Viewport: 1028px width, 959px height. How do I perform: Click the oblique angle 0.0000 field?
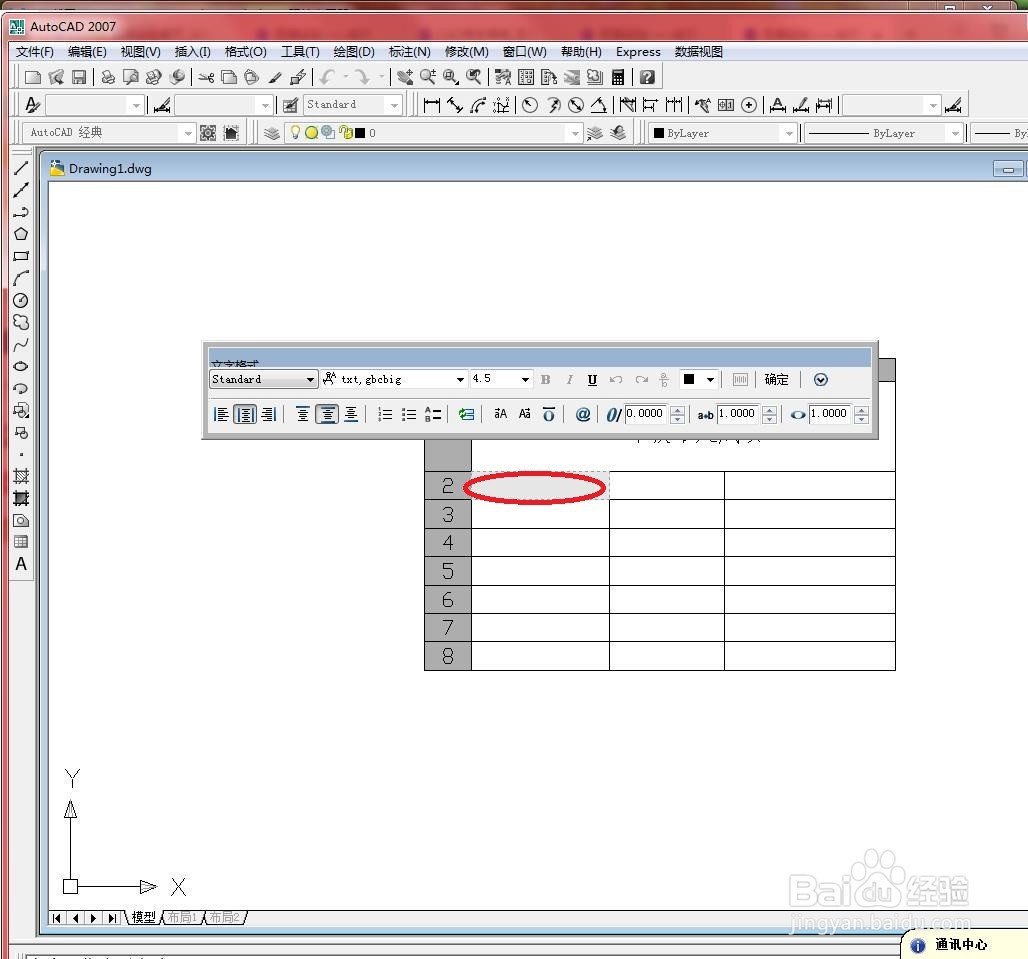644,414
